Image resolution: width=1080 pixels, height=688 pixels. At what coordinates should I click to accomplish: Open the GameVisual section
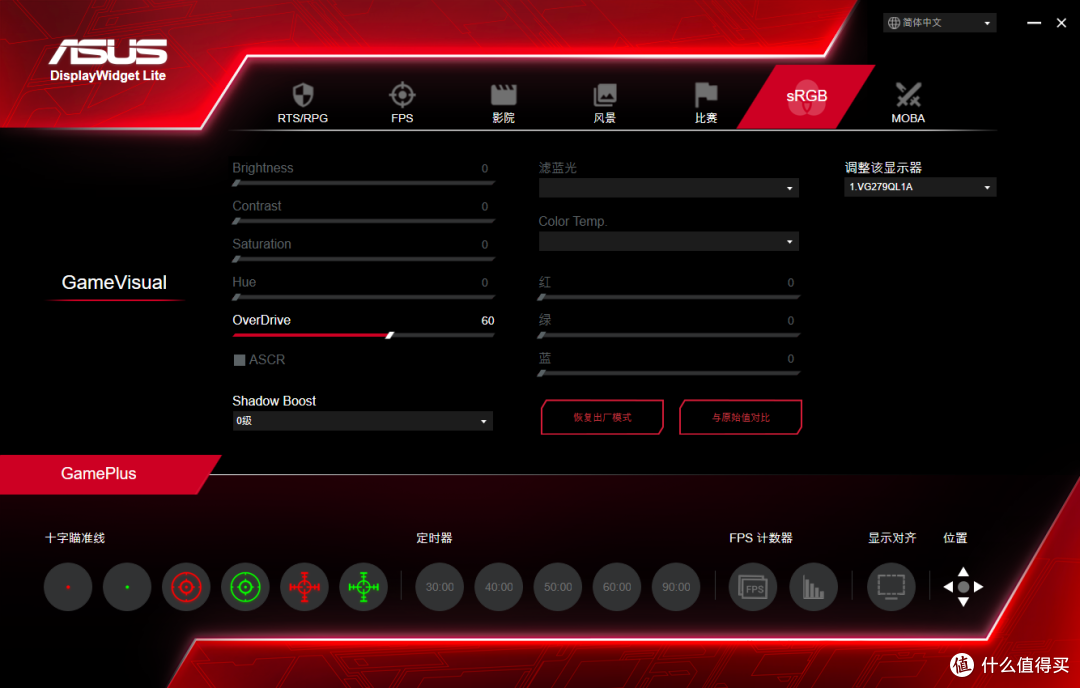114,282
